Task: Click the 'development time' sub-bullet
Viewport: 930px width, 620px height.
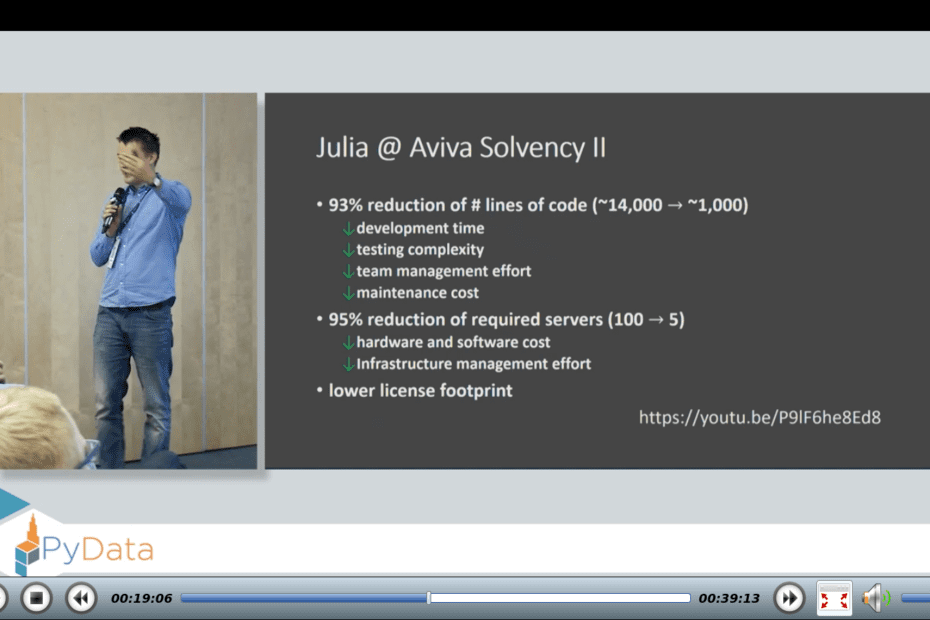Action: (414, 228)
